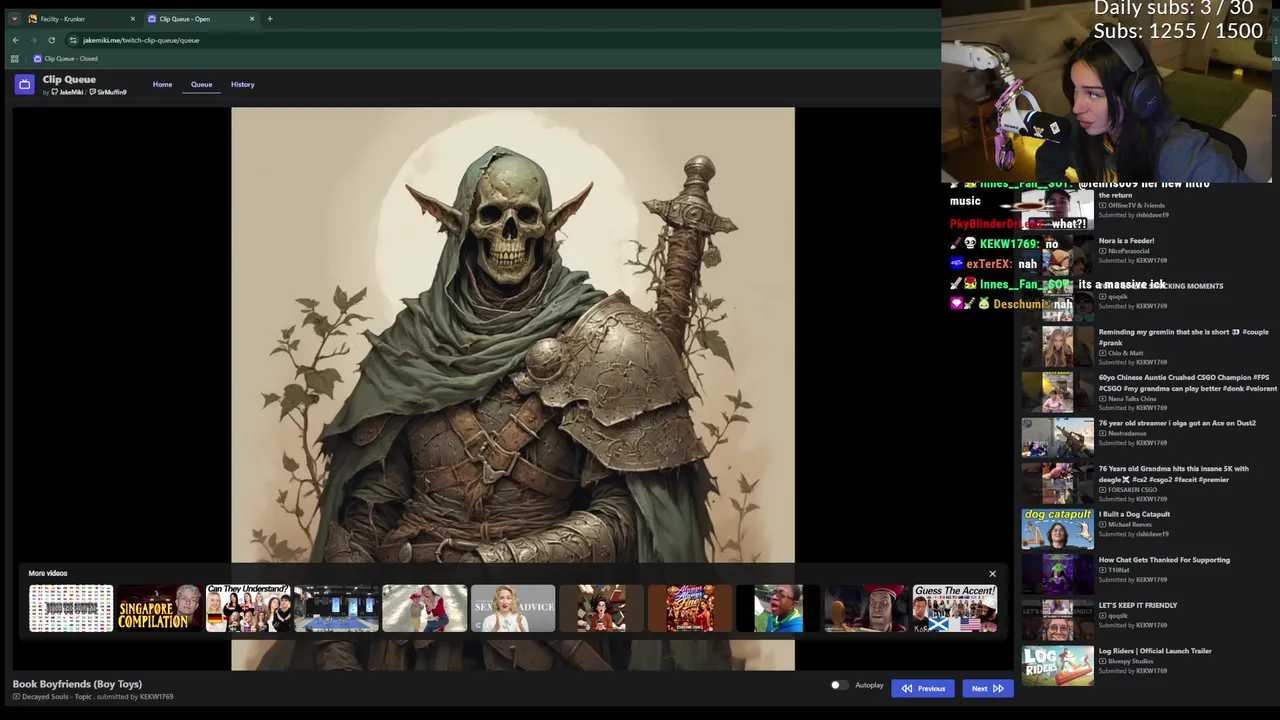
Task: Click the Nana Talks China channel name
Action: [1132, 398]
